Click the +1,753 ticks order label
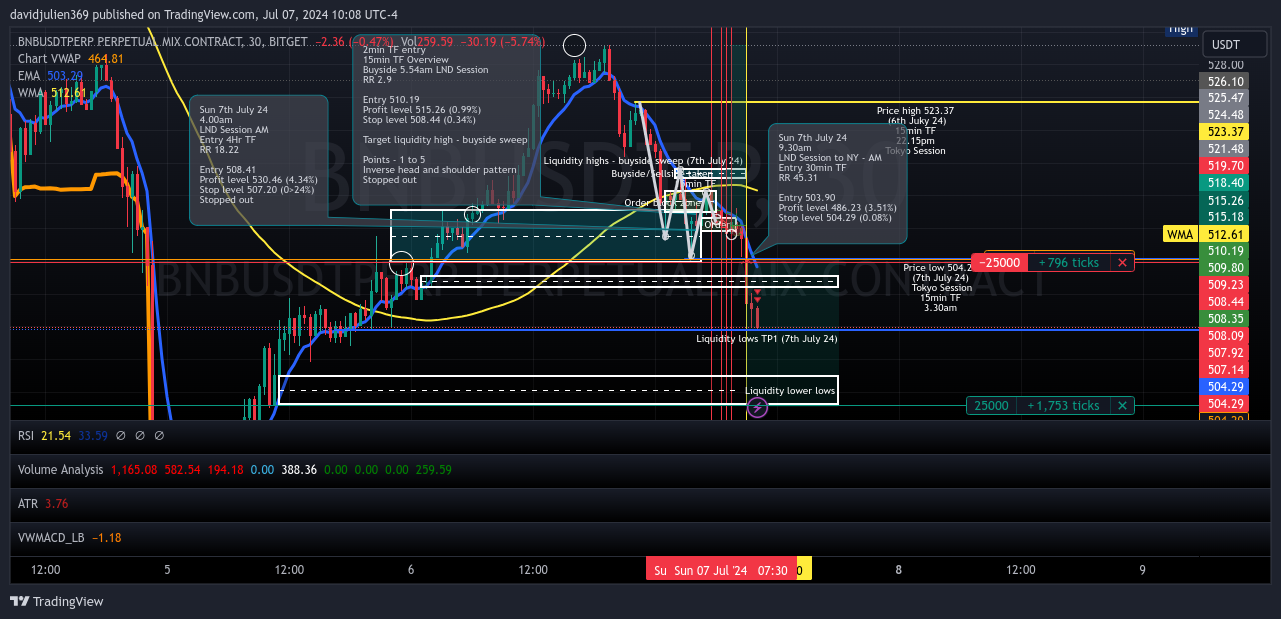 click(1064, 405)
